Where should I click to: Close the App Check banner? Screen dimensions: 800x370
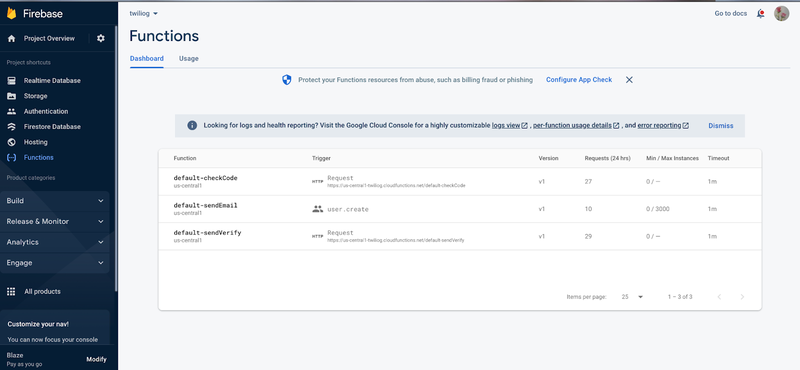(x=629, y=80)
